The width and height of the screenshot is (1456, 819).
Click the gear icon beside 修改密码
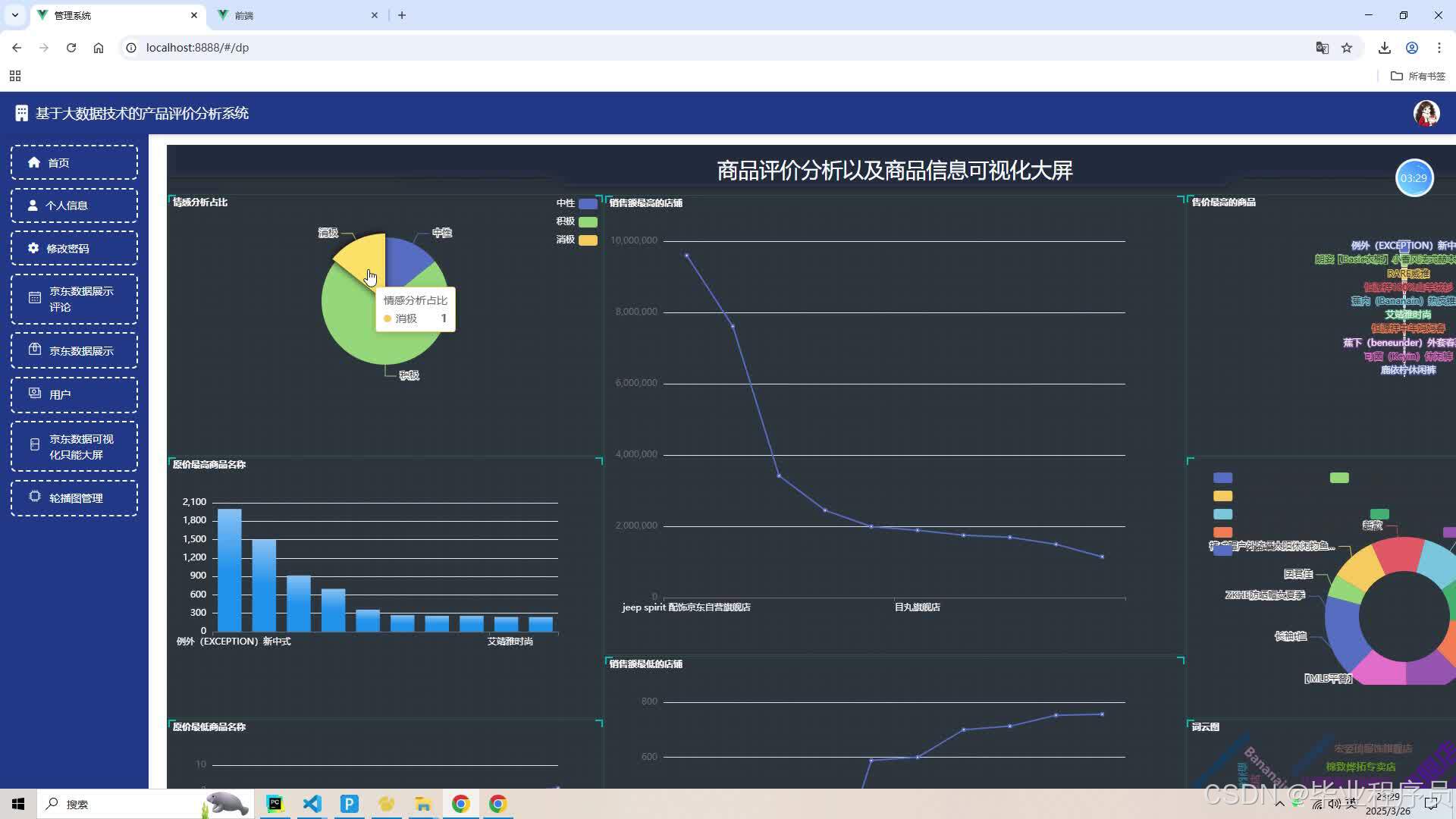pyautogui.click(x=33, y=248)
